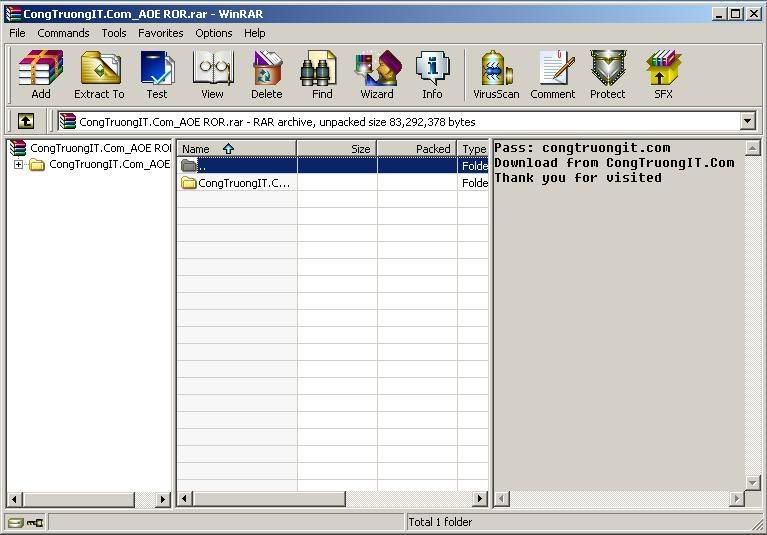Open the Commands menu
Image resolution: width=767 pixels, height=535 pixels.
(x=63, y=33)
